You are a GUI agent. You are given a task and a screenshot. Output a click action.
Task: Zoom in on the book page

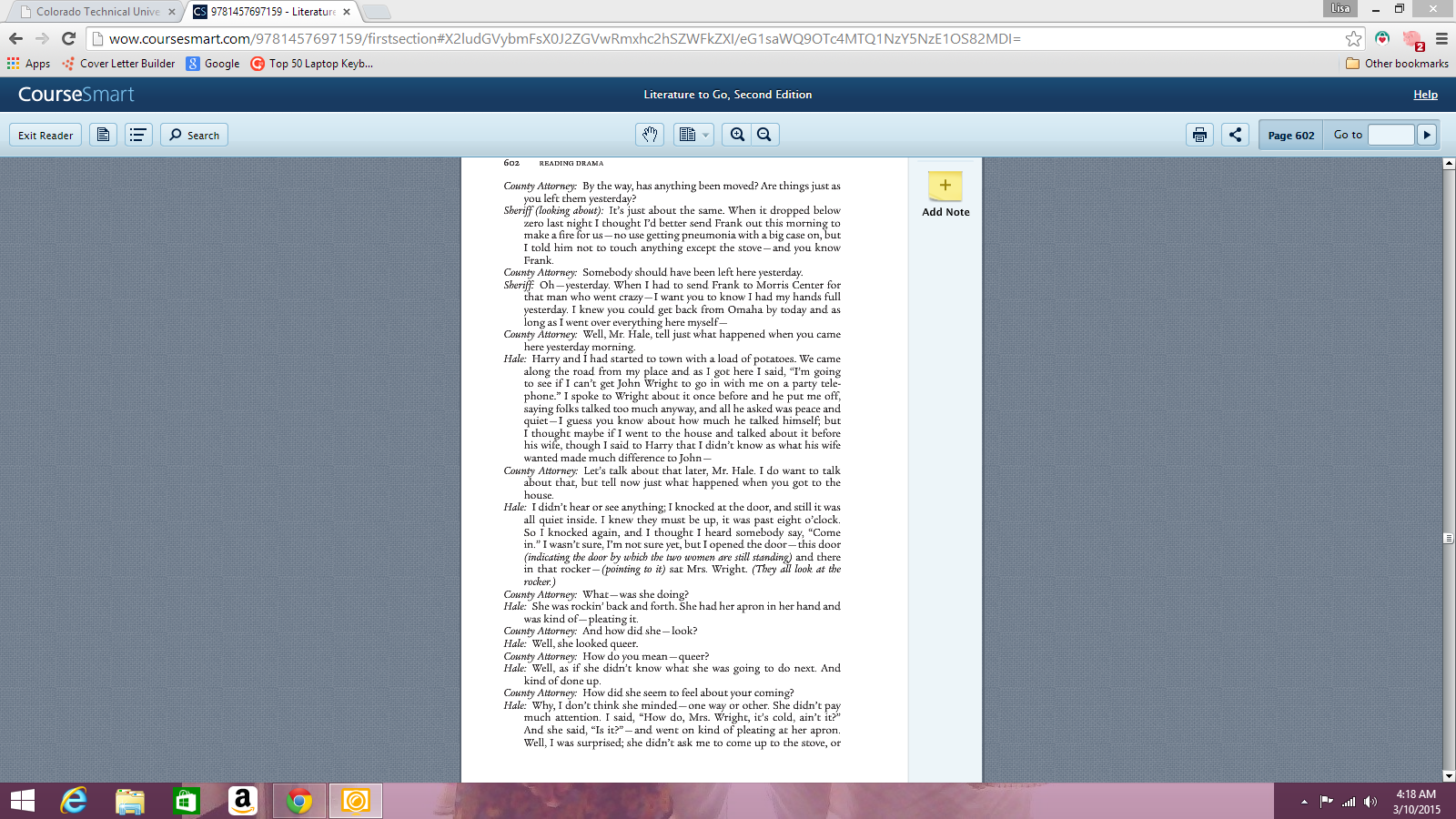click(x=737, y=135)
